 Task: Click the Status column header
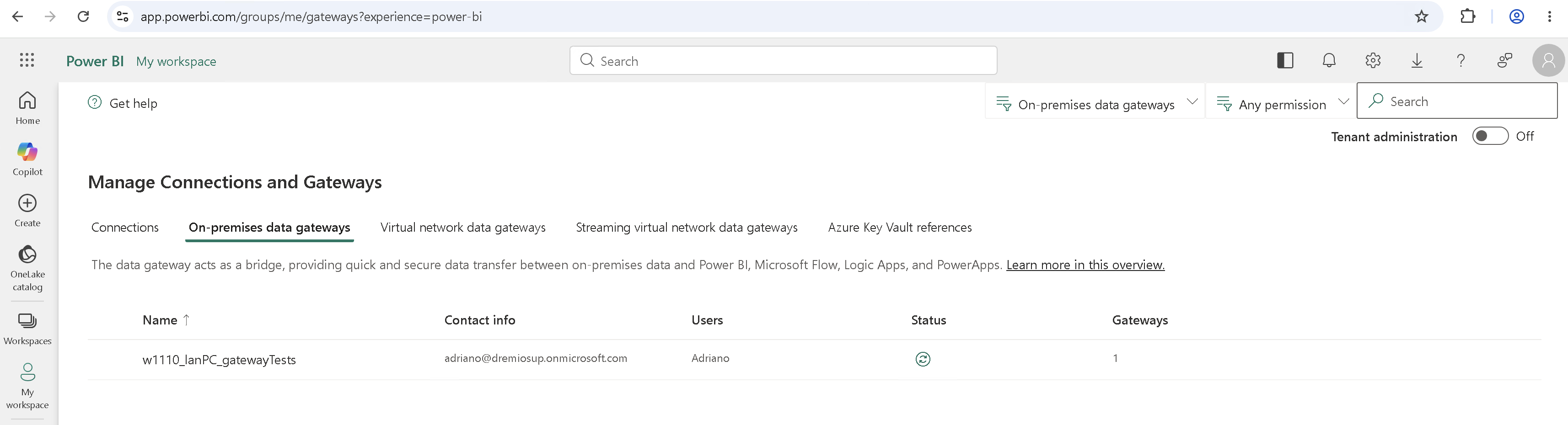tap(928, 320)
